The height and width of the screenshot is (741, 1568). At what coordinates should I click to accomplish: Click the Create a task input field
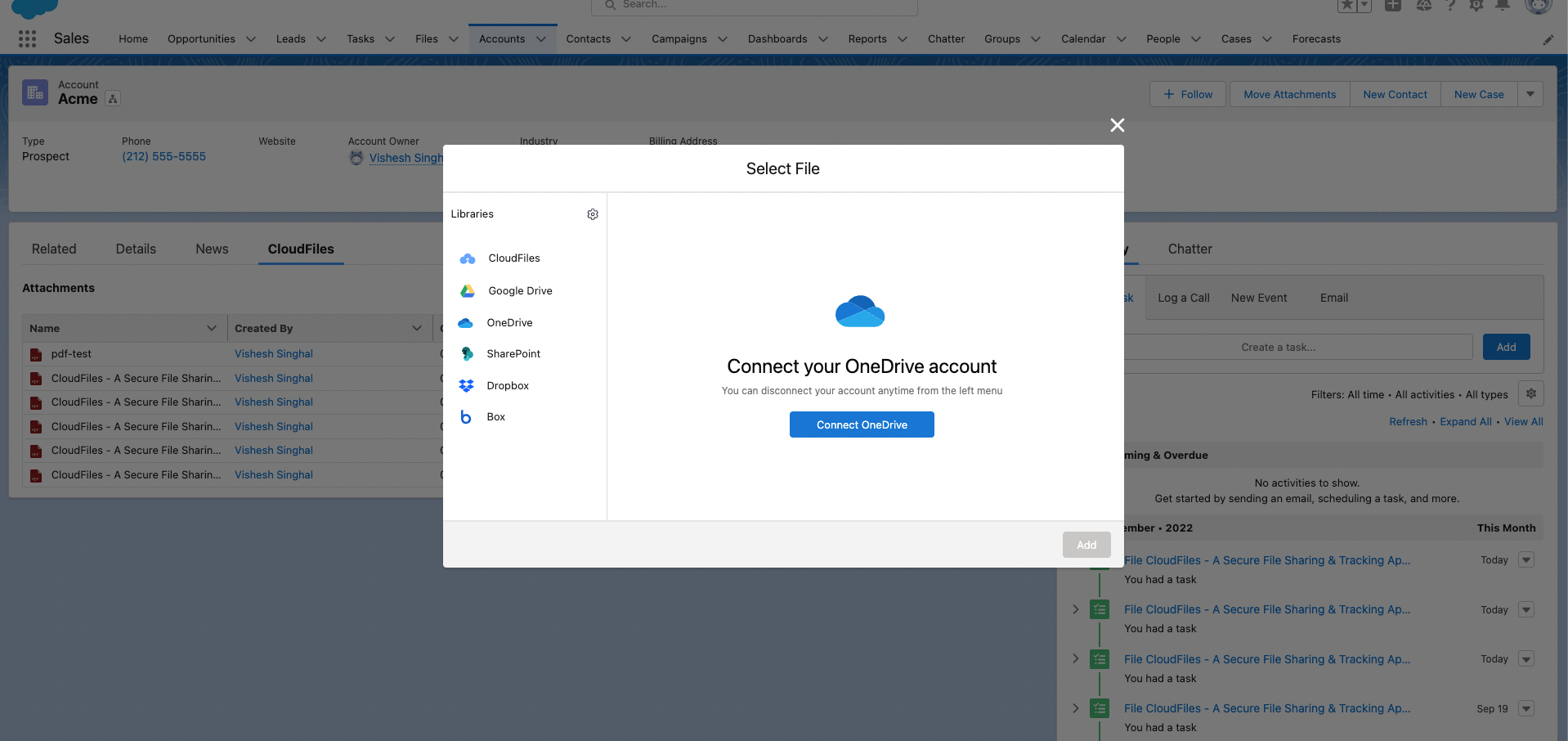point(1296,348)
